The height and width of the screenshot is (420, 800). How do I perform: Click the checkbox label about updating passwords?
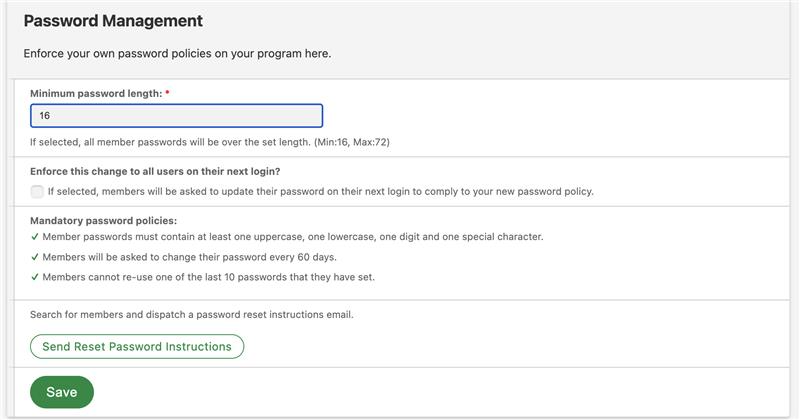(x=320, y=191)
